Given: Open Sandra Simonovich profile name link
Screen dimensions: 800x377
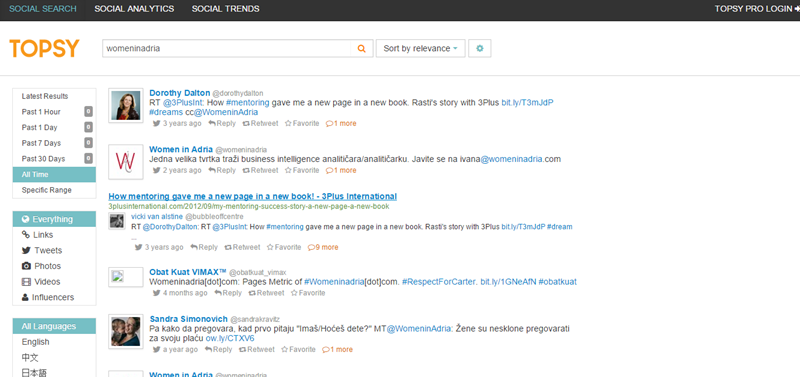Looking at the screenshot, I should click(x=189, y=319).
